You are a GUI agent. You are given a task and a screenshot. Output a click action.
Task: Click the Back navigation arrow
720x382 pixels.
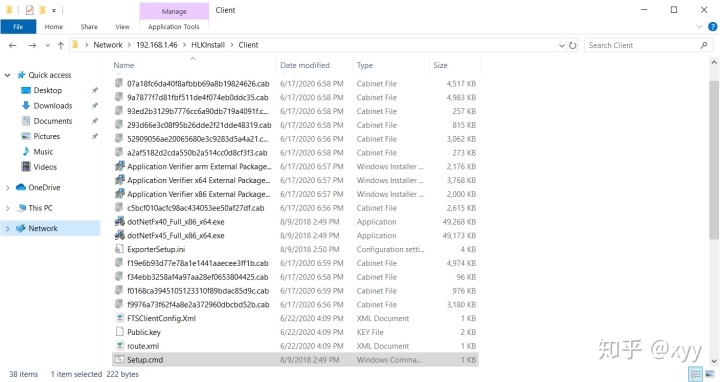click(x=12, y=45)
